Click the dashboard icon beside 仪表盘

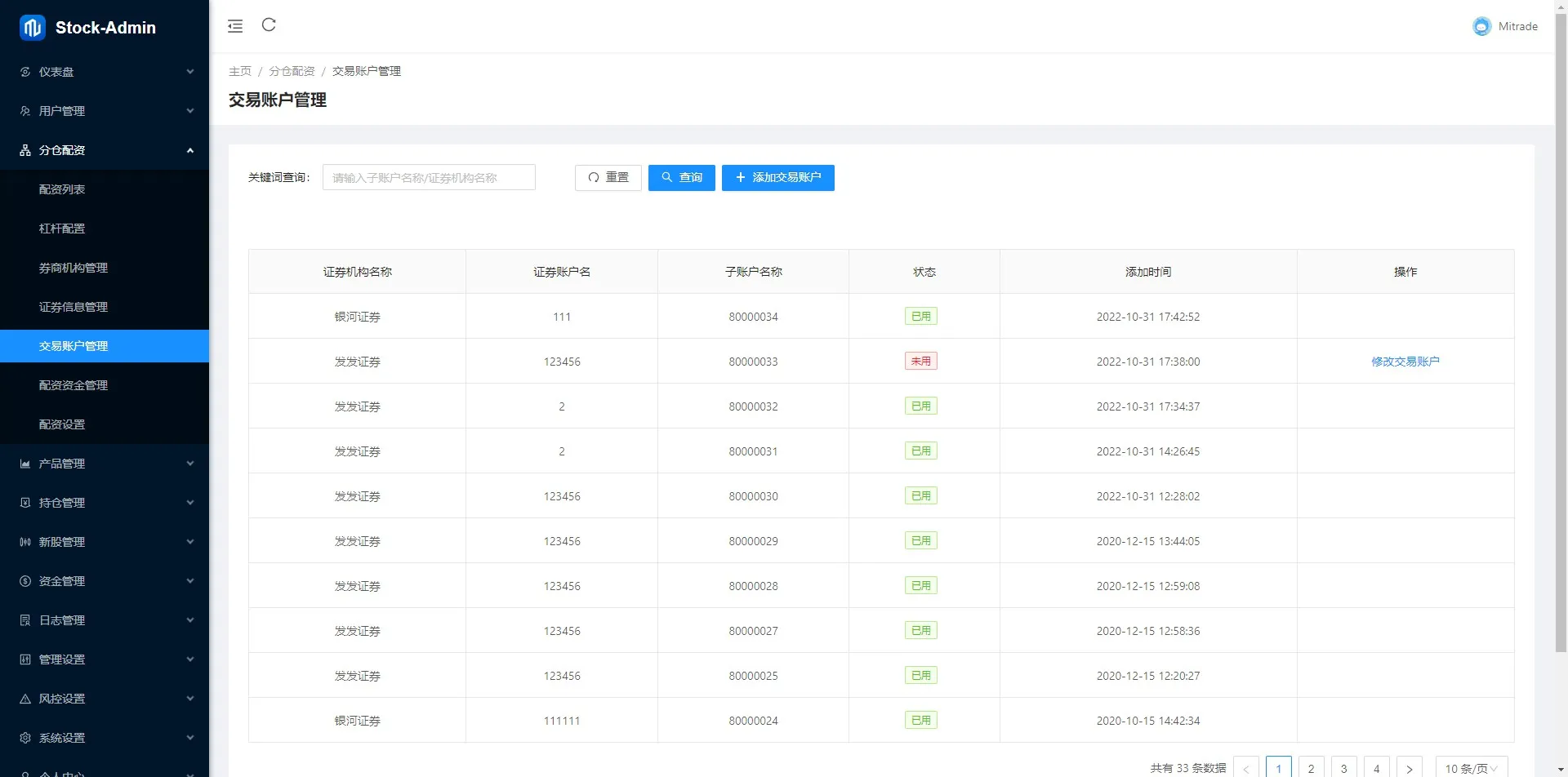pos(25,72)
